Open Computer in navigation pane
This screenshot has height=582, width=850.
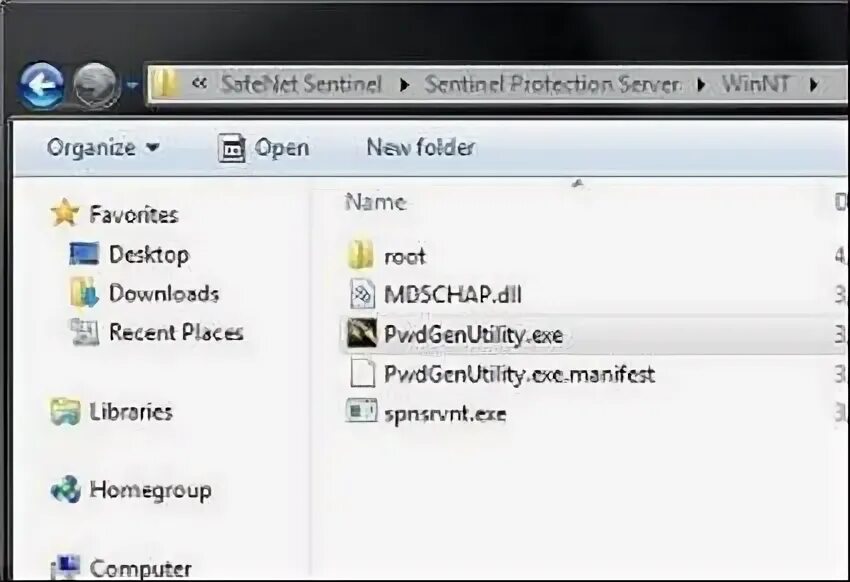coord(140,568)
